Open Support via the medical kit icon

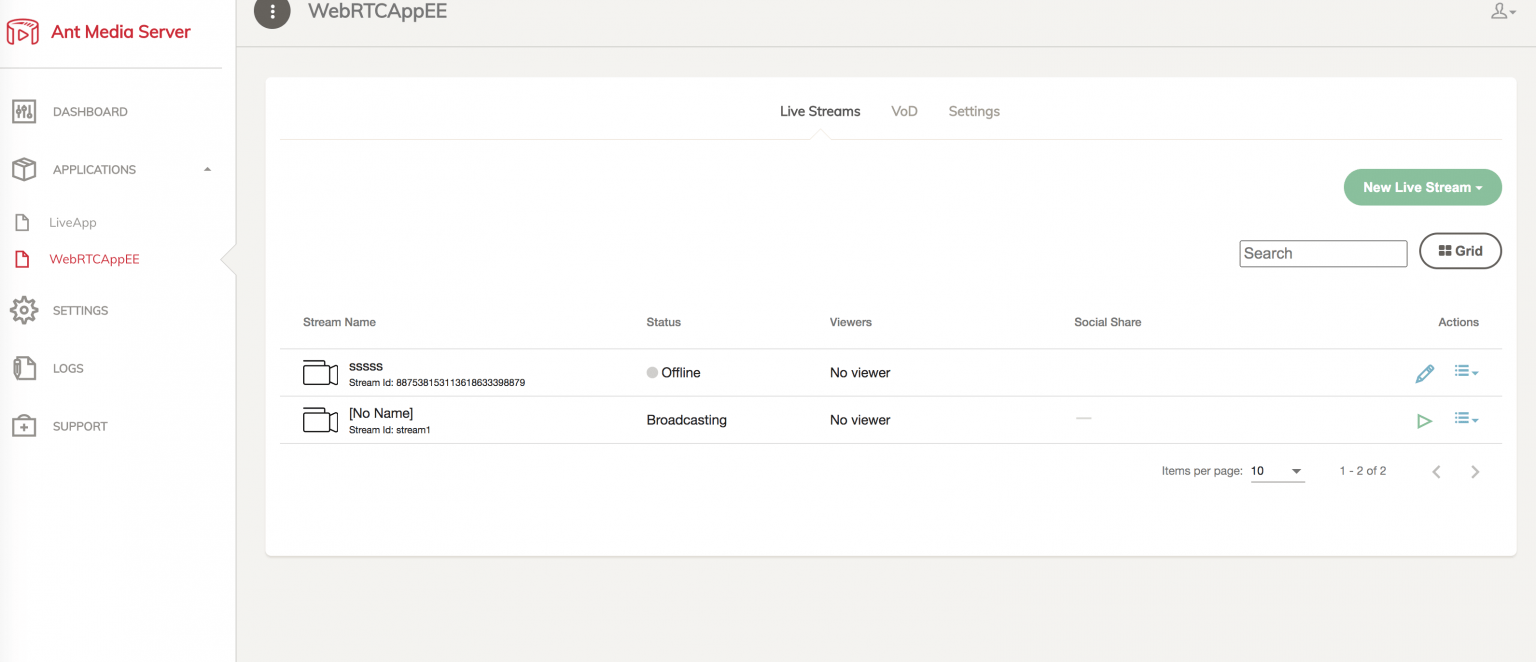point(24,426)
